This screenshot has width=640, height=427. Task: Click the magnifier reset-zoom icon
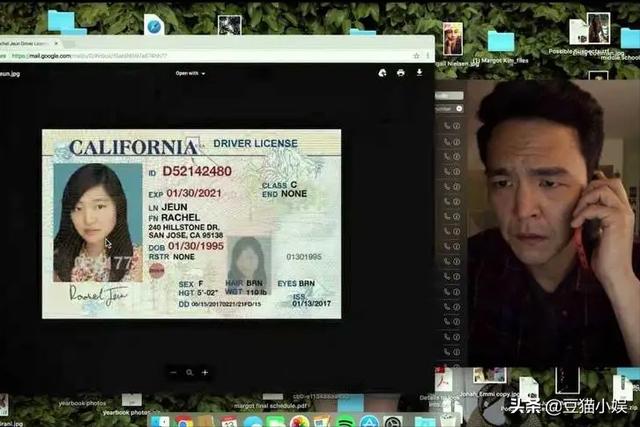189,372
